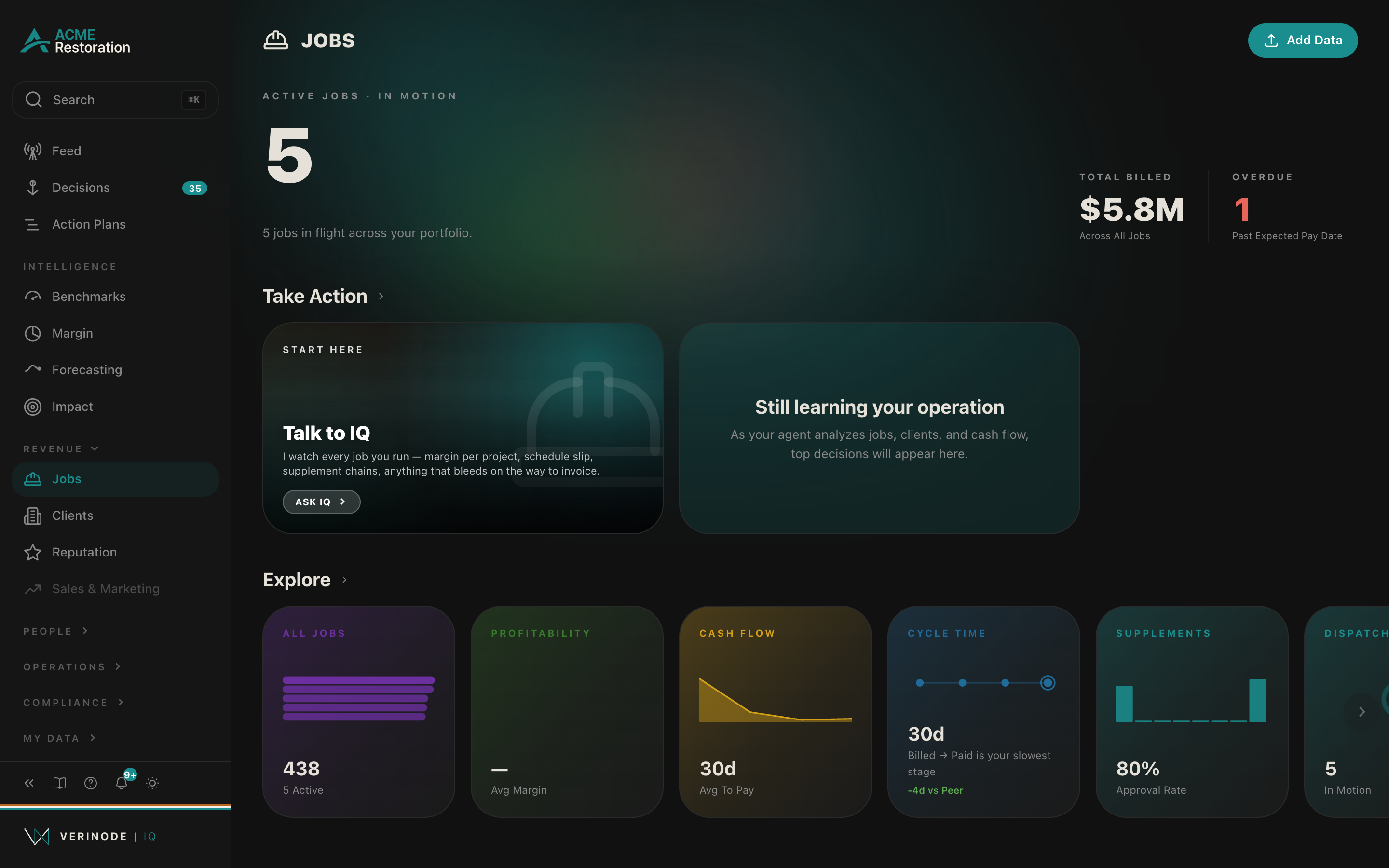
Task: Click the Sales & Marketing trend icon
Action: click(x=33, y=589)
